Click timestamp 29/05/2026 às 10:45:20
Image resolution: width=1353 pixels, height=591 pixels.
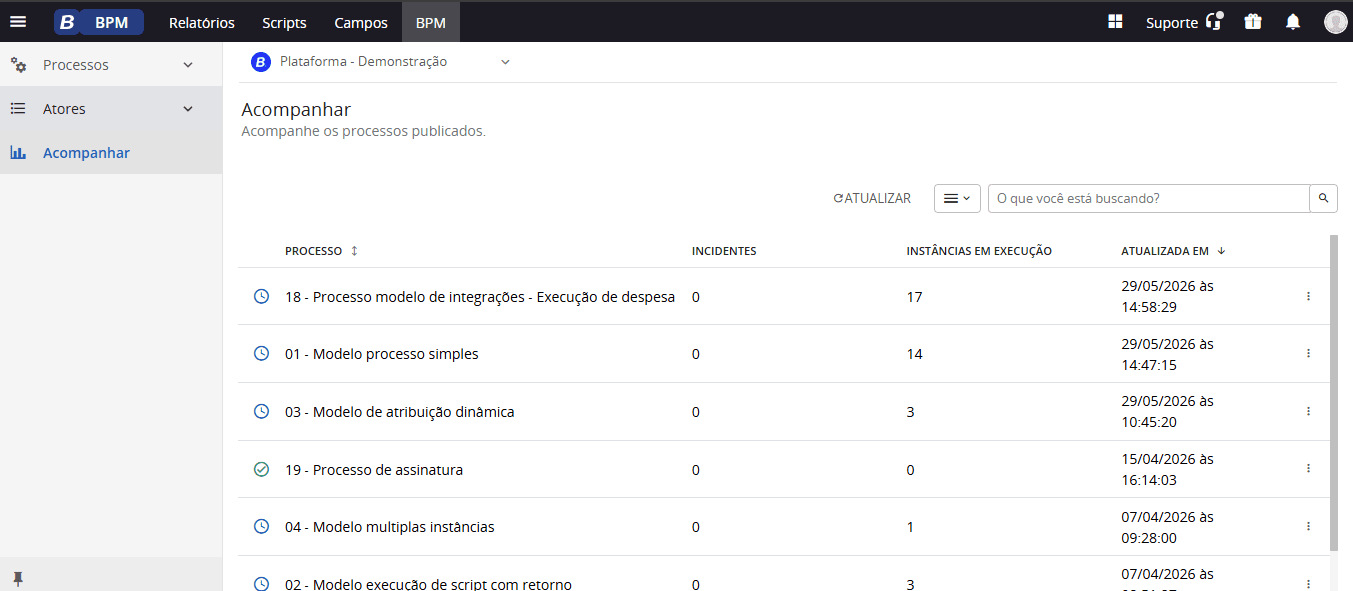pos(1167,411)
